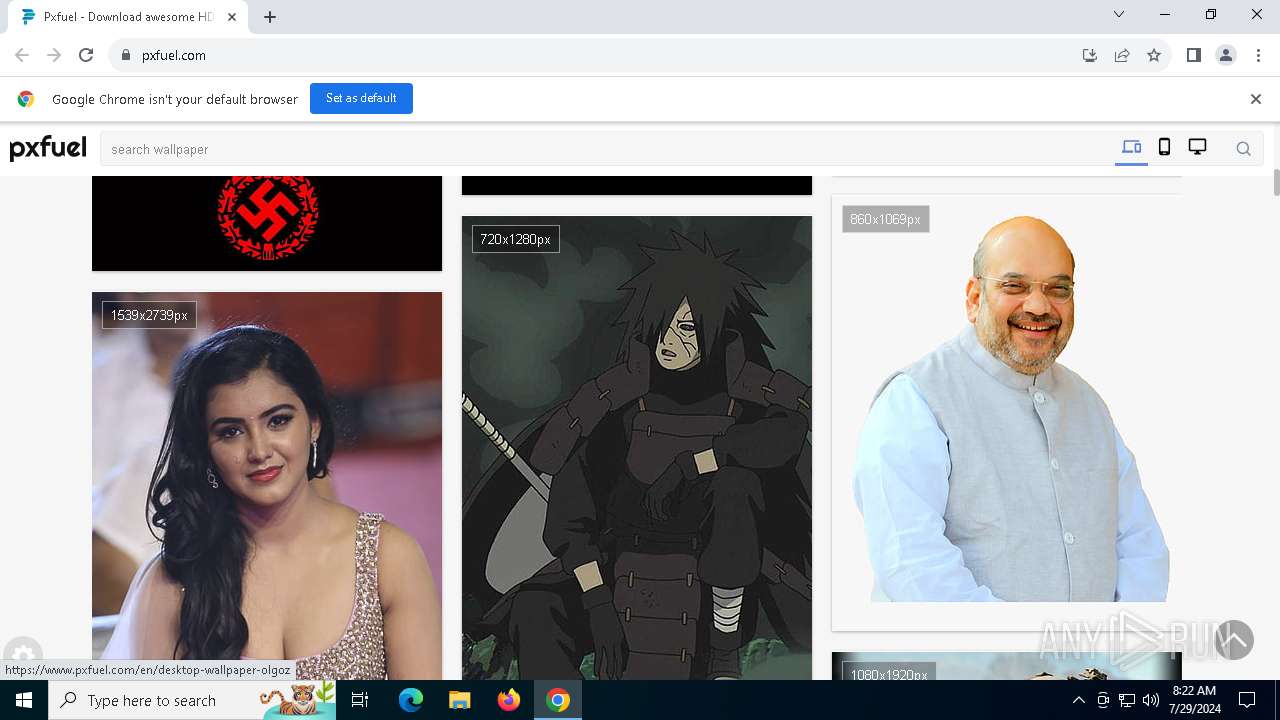This screenshot has width=1280, height=720.
Task: Show hidden system tray icons
Action: pos(1078,700)
